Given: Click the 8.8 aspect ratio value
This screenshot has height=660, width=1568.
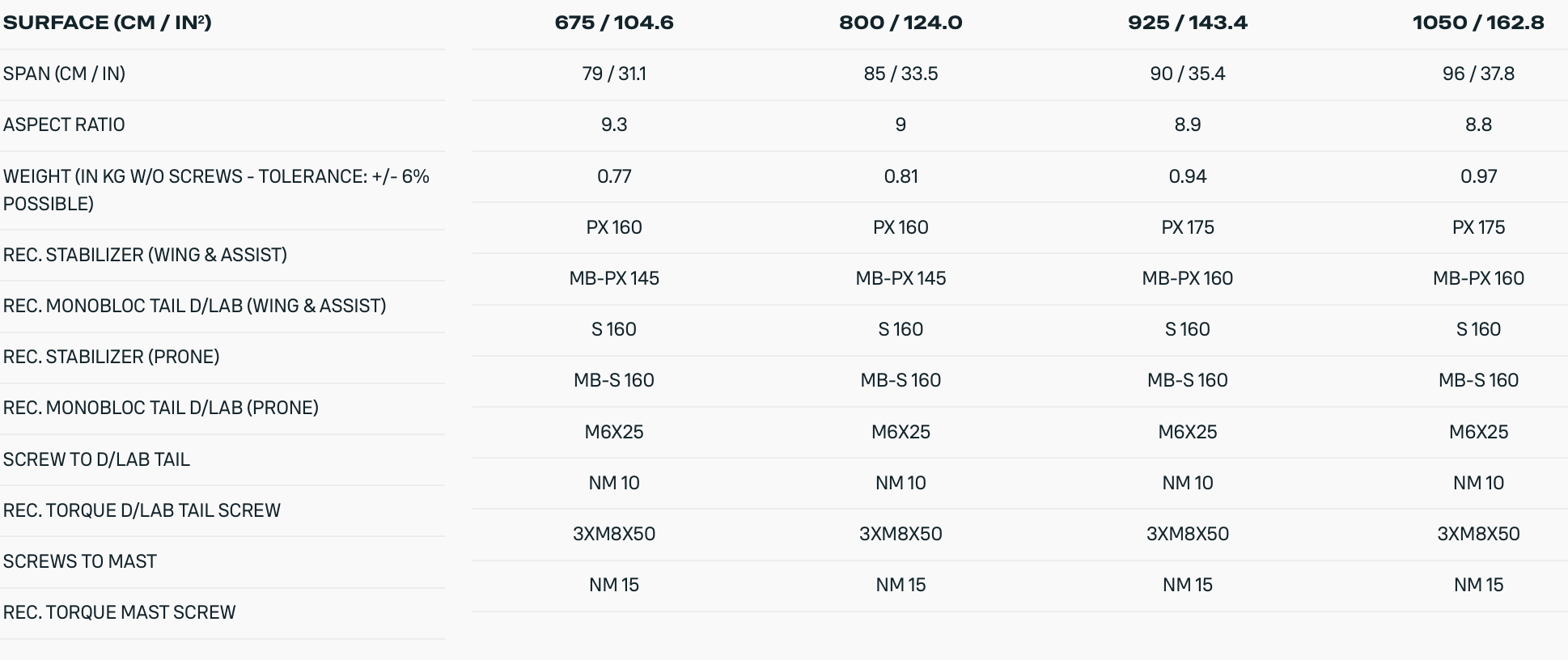Looking at the screenshot, I should click(x=1478, y=125).
